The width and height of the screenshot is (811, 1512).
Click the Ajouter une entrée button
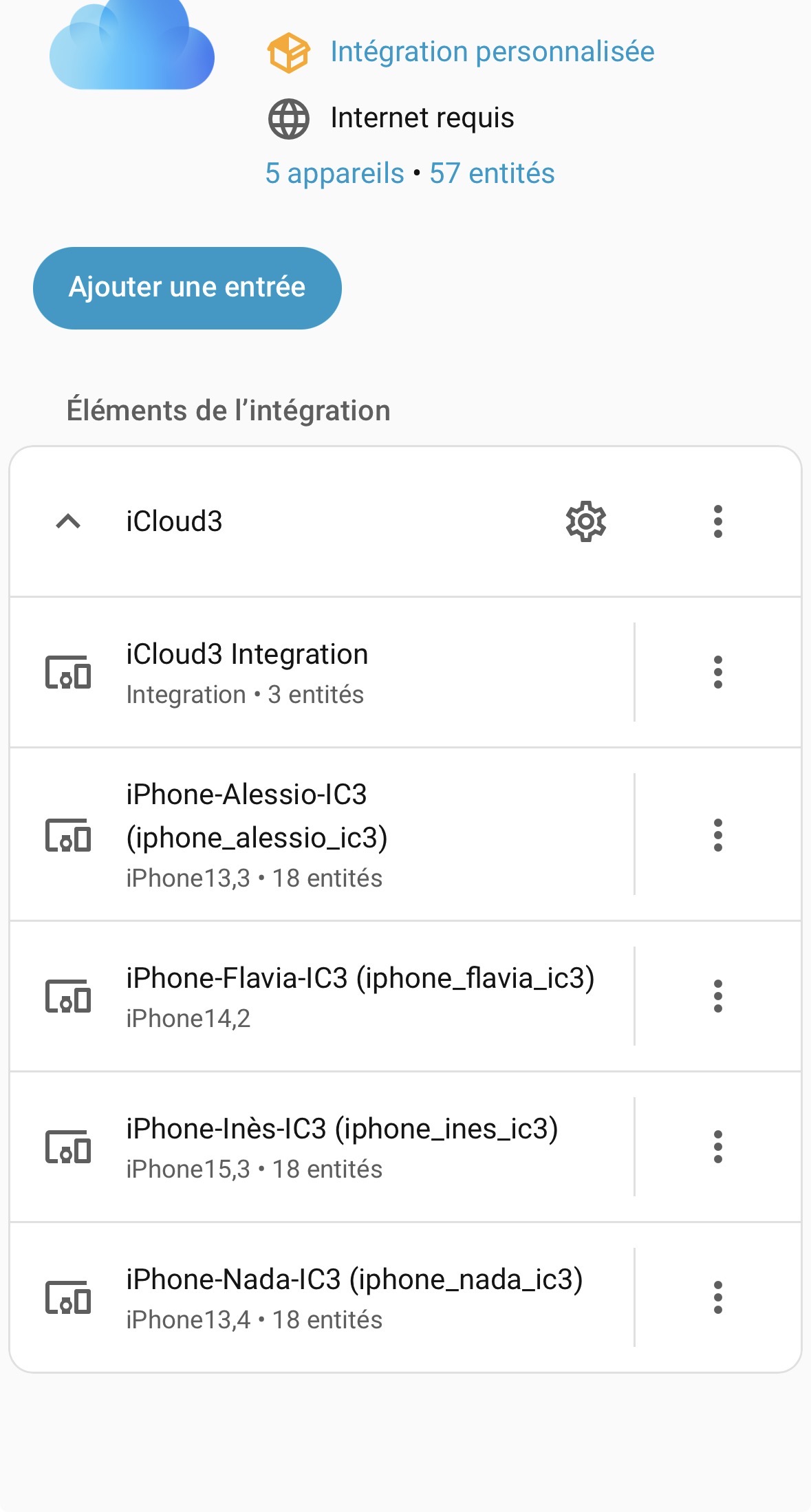point(187,288)
